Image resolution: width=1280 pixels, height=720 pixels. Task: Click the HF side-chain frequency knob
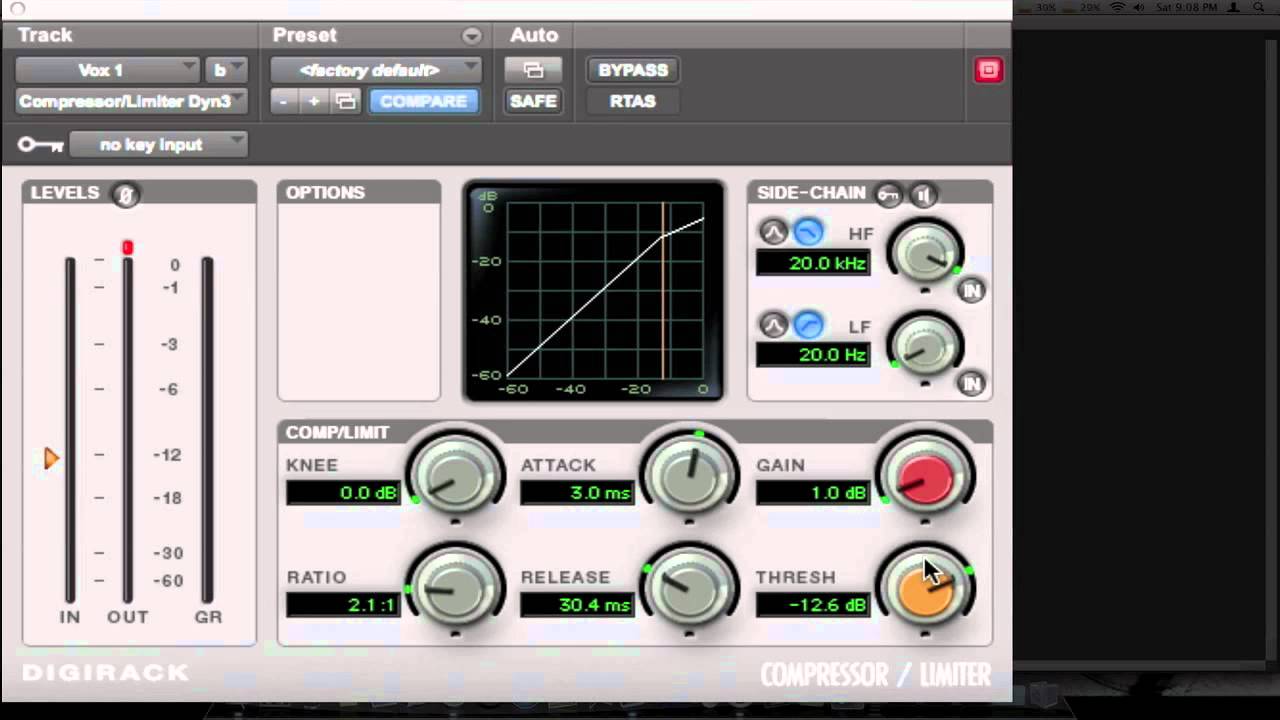[x=925, y=251]
